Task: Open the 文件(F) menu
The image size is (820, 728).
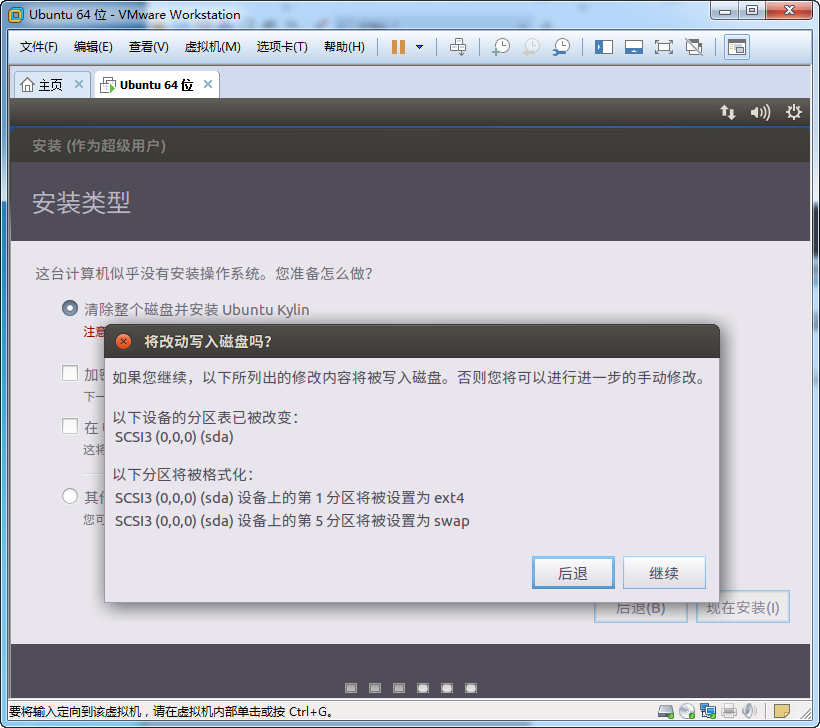Action: (x=39, y=47)
